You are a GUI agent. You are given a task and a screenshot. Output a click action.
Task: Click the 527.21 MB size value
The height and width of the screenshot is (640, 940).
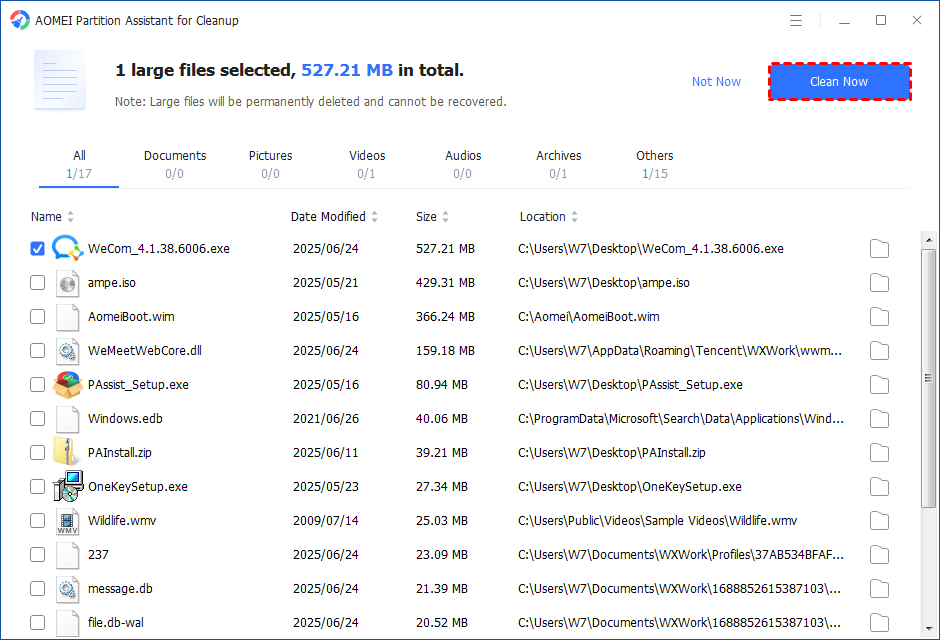click(x=445, y=249)
